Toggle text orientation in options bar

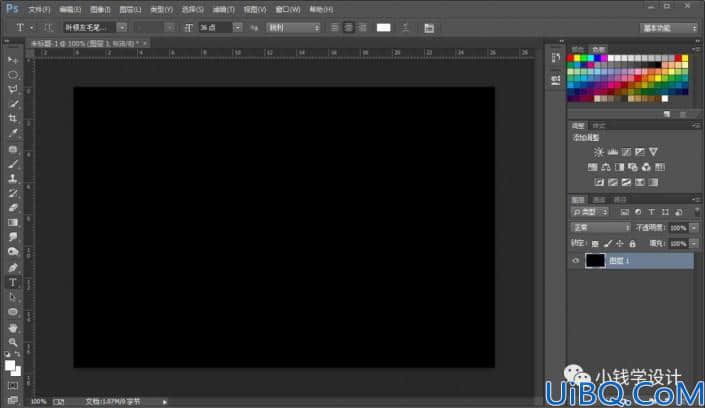pyautogui.click(x=48, y=28)
